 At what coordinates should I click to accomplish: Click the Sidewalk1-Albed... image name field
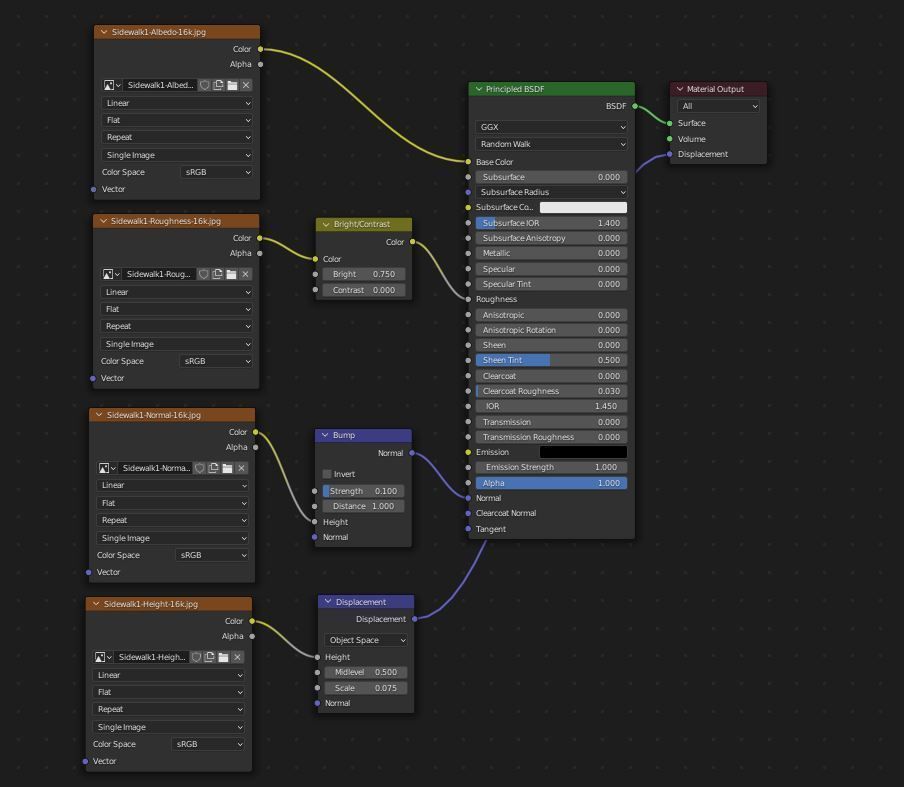point(160,85)
